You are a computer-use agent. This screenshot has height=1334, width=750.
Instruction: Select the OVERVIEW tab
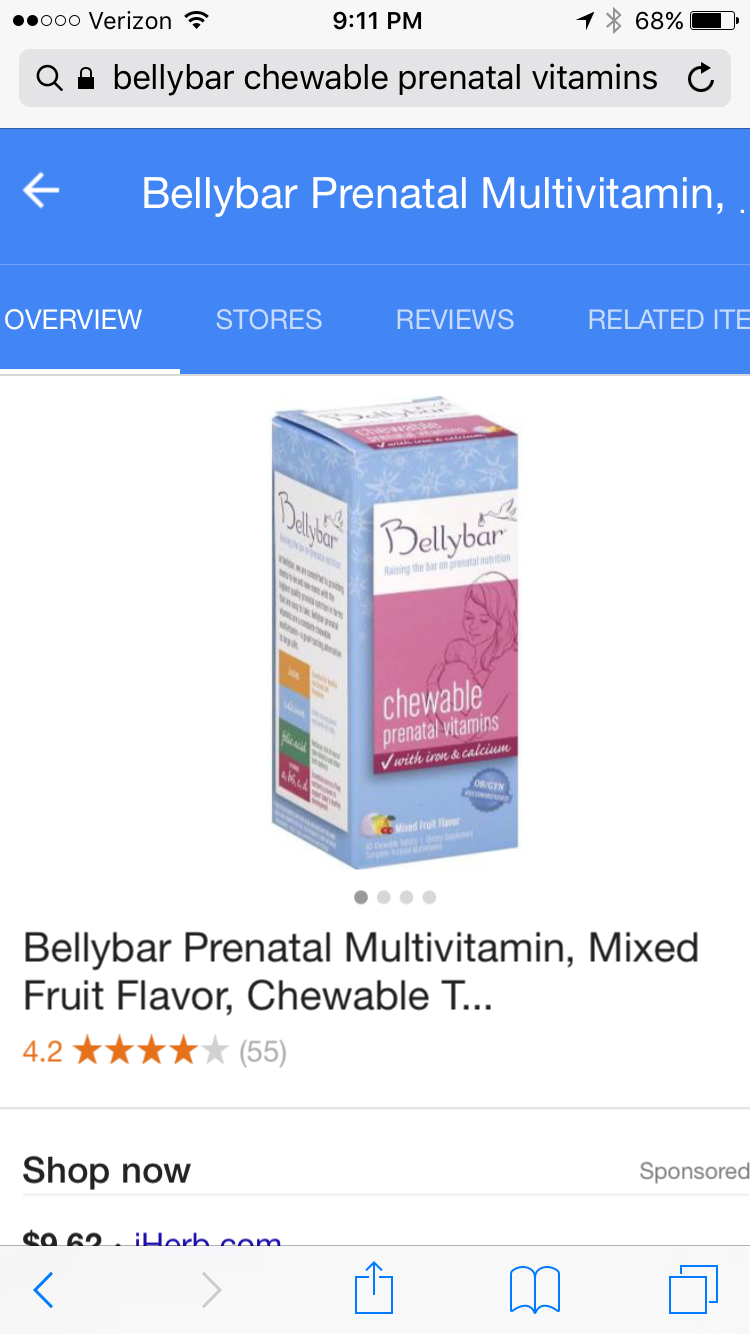click(74, 320)
